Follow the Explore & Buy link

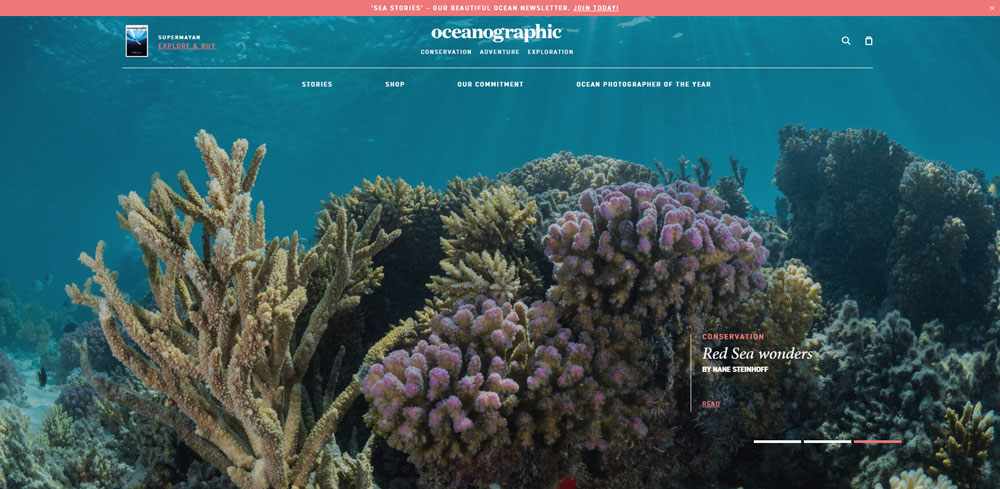pyautogui.click(x=187, y=46)
